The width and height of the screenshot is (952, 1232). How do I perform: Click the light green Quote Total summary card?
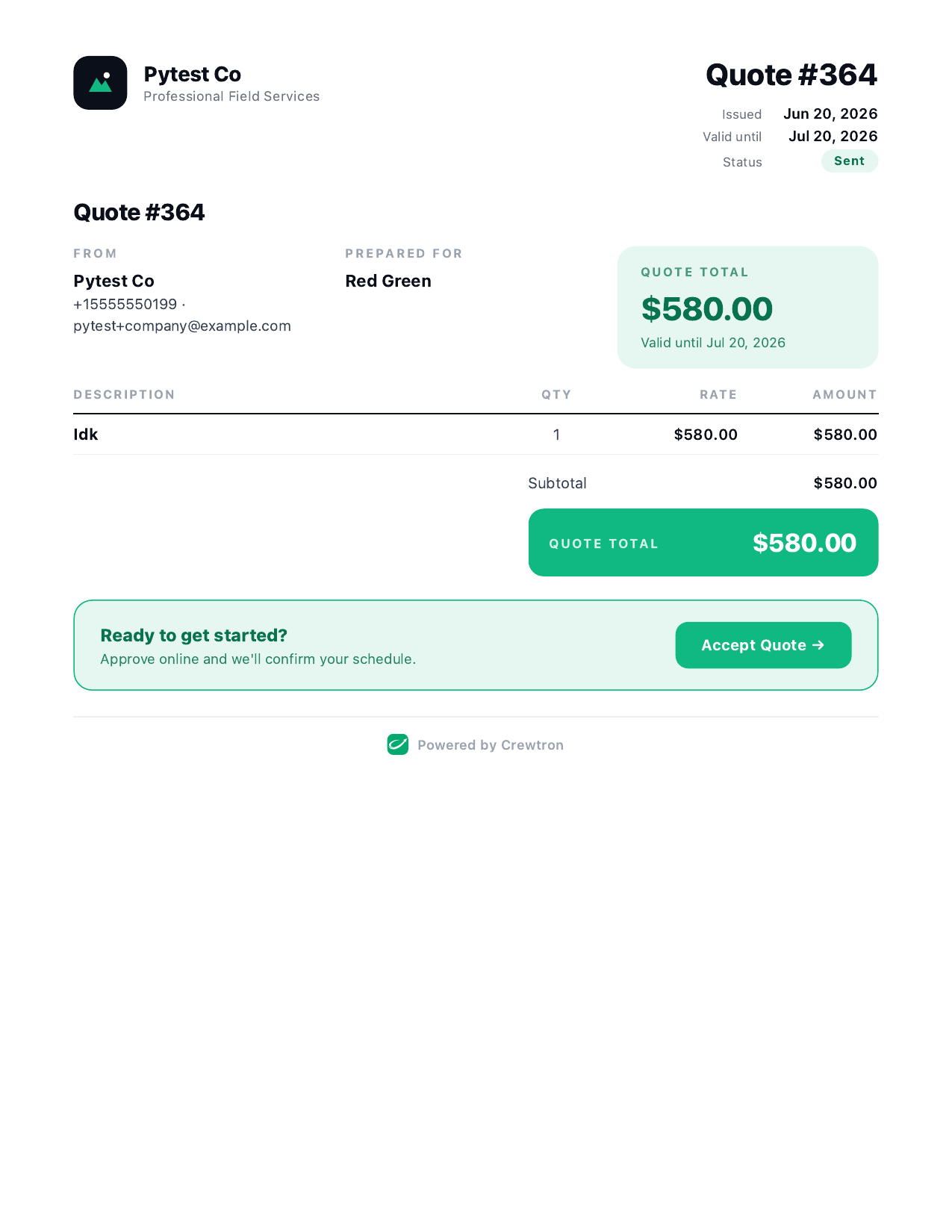pyautogui.click(x=747, y=308)
